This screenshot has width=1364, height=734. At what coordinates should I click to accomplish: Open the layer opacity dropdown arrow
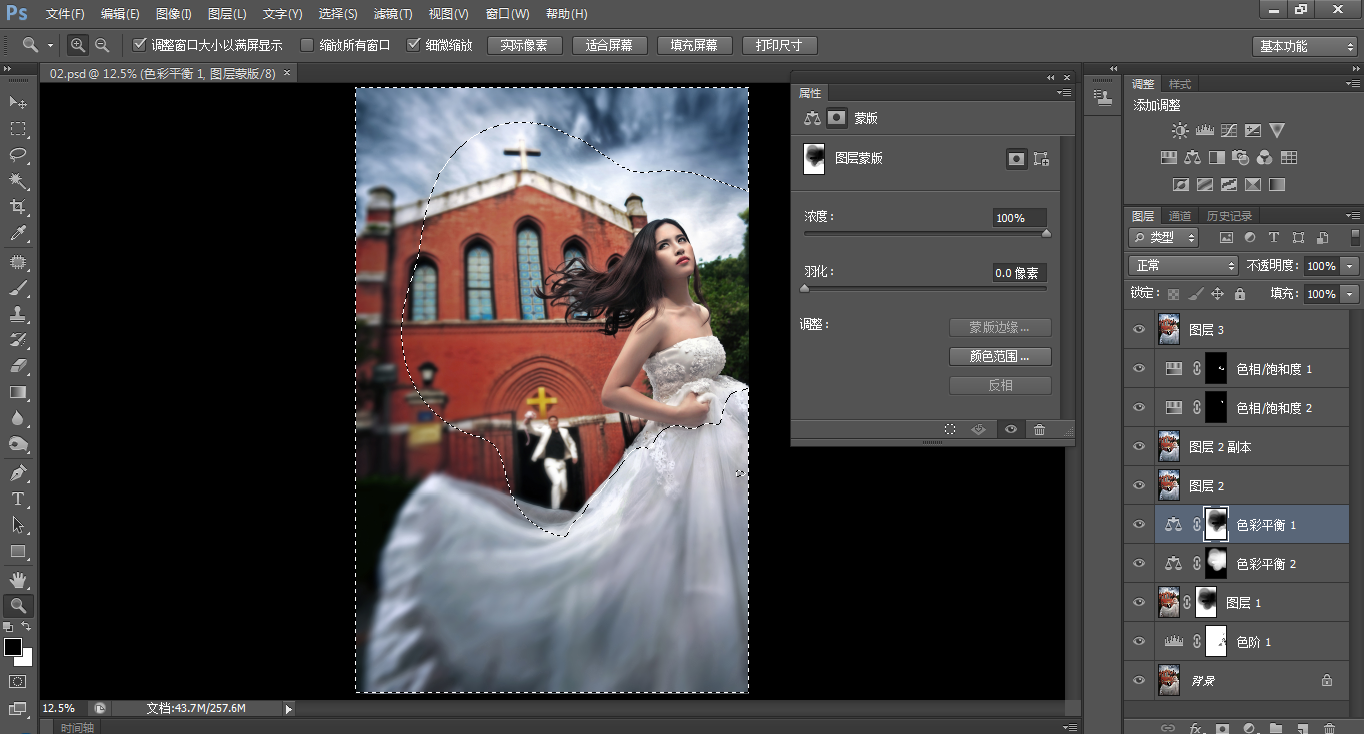[x=1351, y=266]
